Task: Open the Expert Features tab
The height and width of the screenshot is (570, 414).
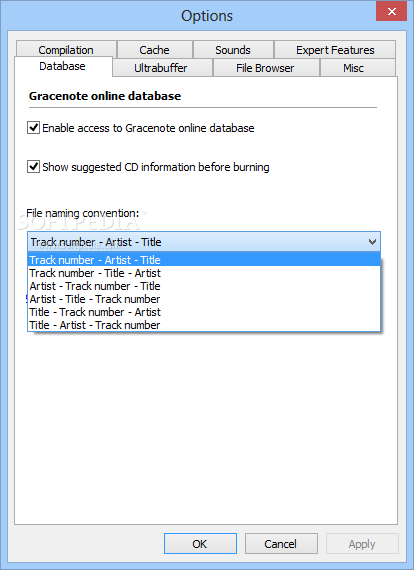Action: tap(335, 49)
